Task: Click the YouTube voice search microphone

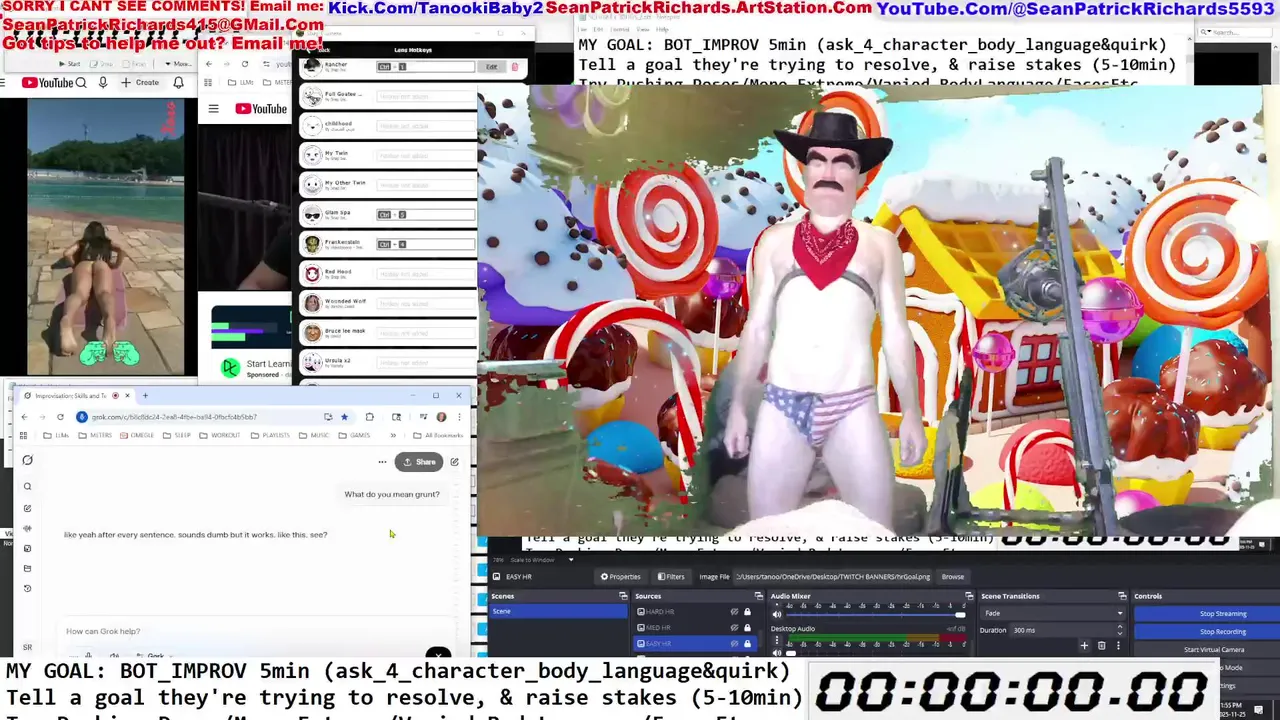Action: pos(103,83)
